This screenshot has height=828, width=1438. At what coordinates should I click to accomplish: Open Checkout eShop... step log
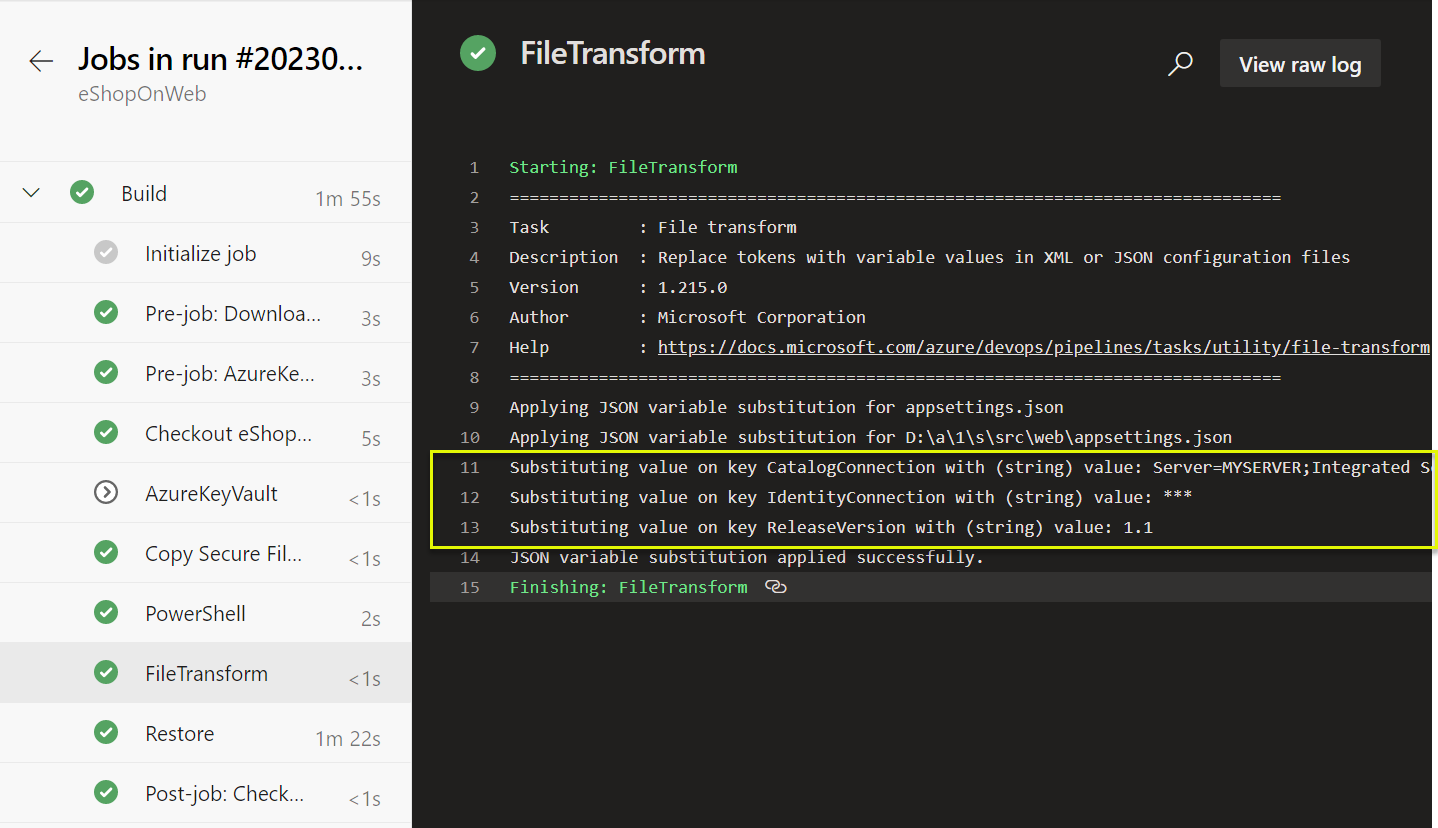click(x=206, y=433)
